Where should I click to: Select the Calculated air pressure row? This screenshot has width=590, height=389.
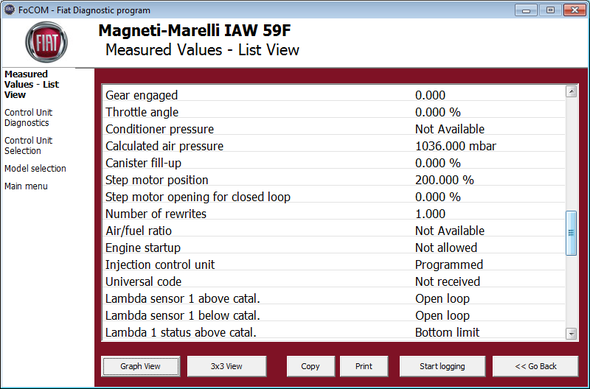(334, 146)
